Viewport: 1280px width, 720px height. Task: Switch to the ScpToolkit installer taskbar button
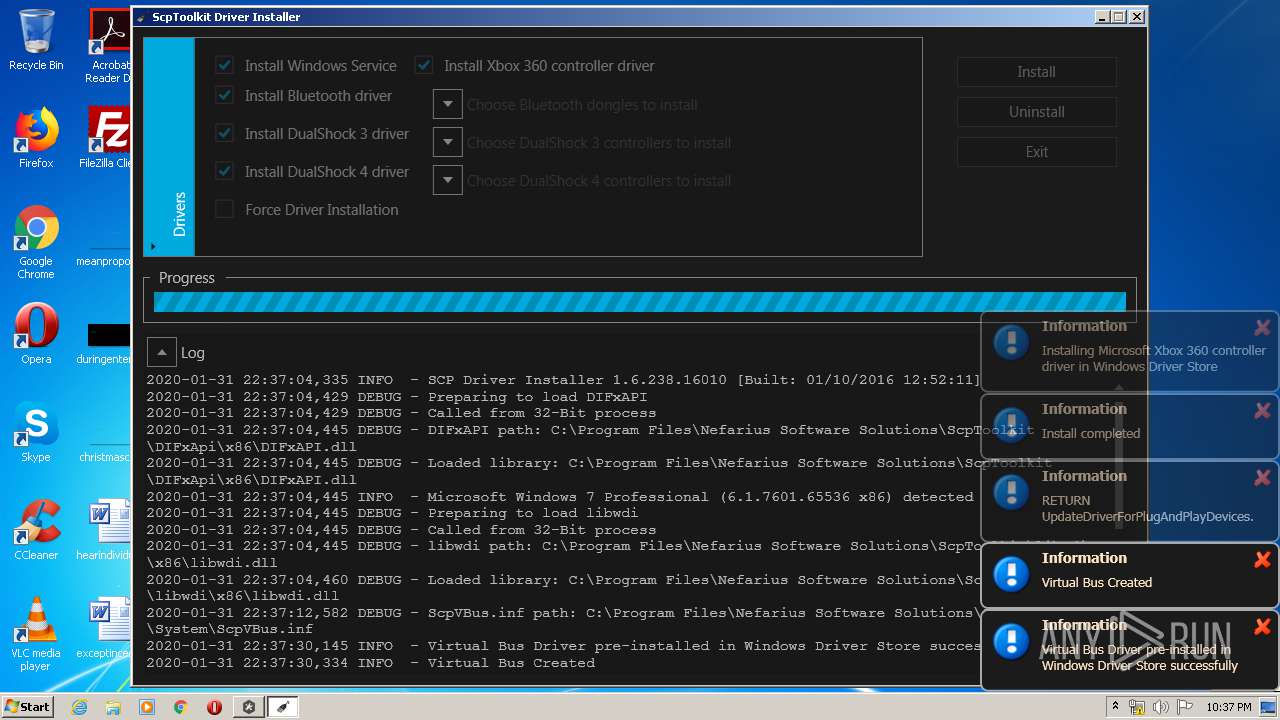283,707
